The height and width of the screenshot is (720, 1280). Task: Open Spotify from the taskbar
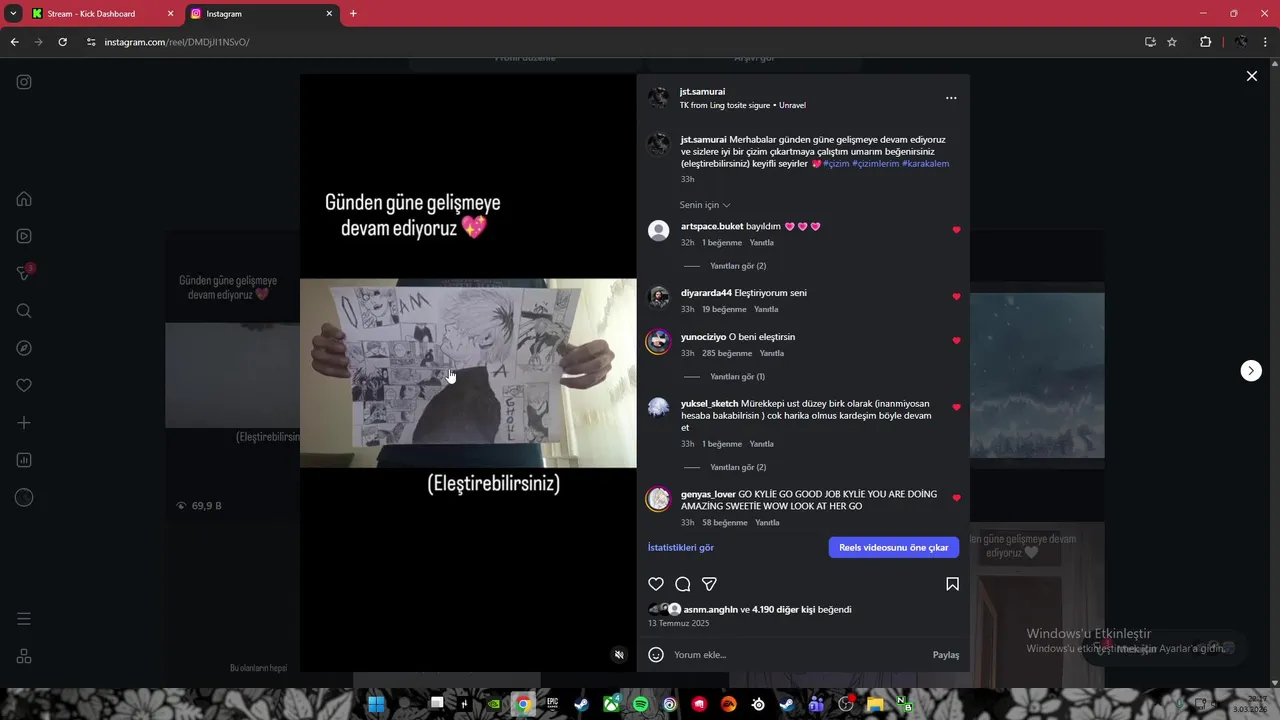pyautogui.click(x=640, y=704)
